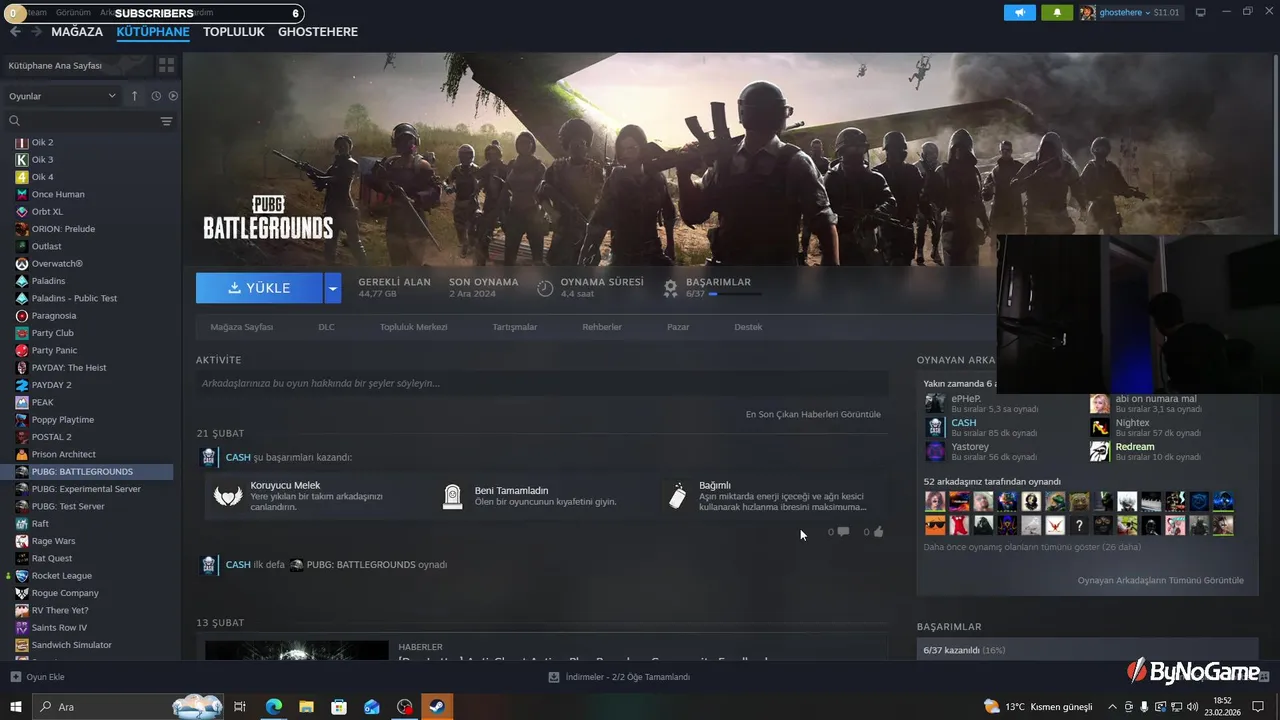Select Prison Architect in library
The height and width of the screenshot is (720, 1280).
pyautogui.click(x=64, y=454)
